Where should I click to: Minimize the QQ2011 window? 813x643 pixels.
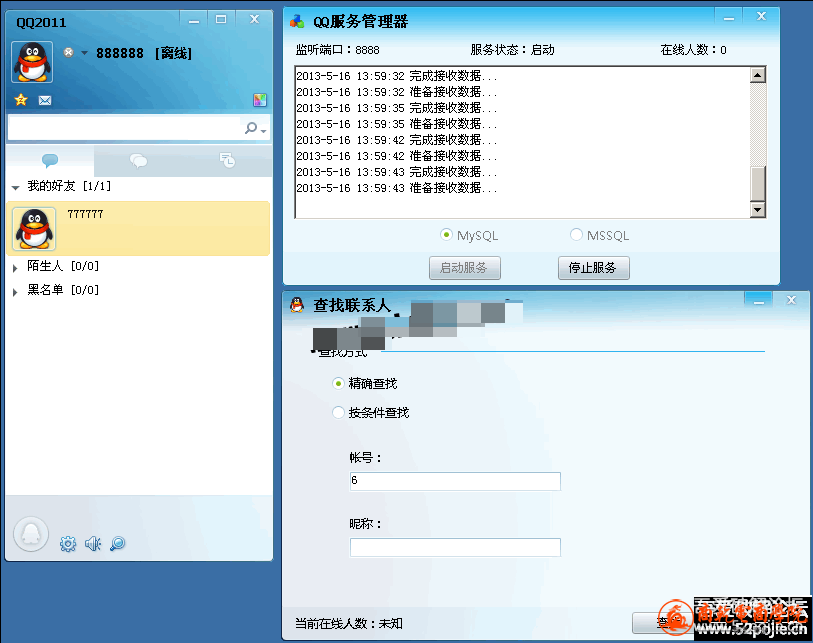pyautogui.click(x=194, y=20)
